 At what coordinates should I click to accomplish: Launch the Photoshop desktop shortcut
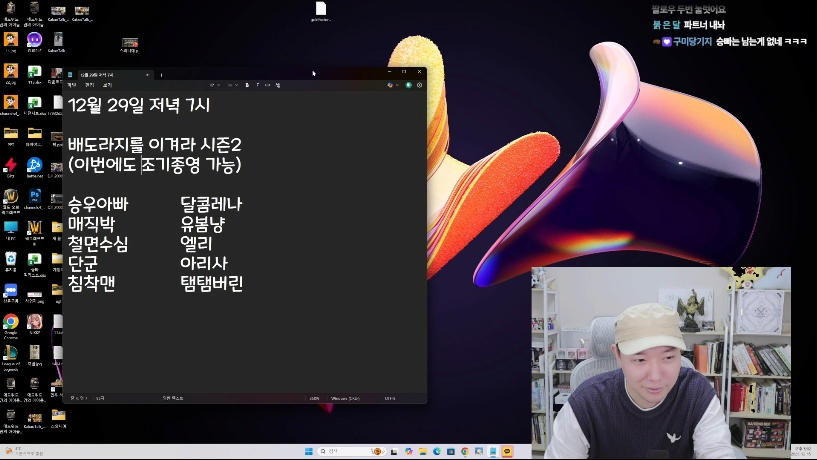point(34,197)
